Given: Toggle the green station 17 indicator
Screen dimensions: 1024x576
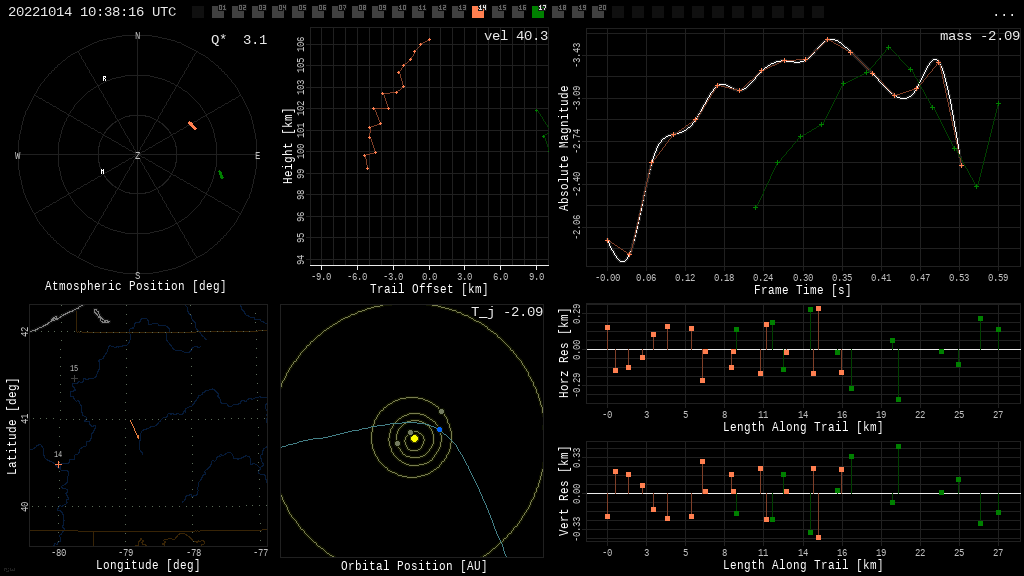Looking at the screenshot, I should 538,11.
